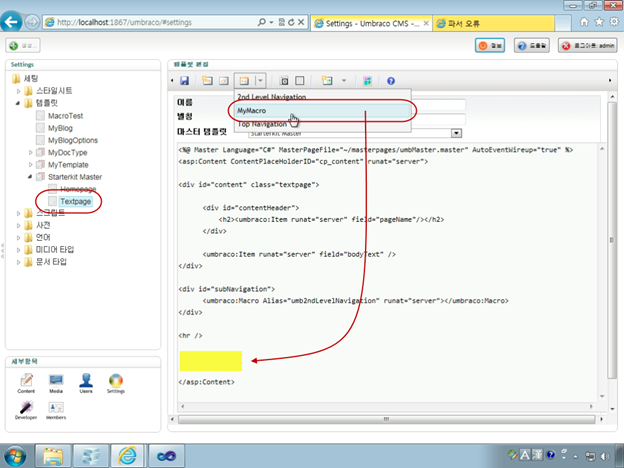624x468 pixels.
Task: Open the insert macro dropdown arrow
Action: 260,81
